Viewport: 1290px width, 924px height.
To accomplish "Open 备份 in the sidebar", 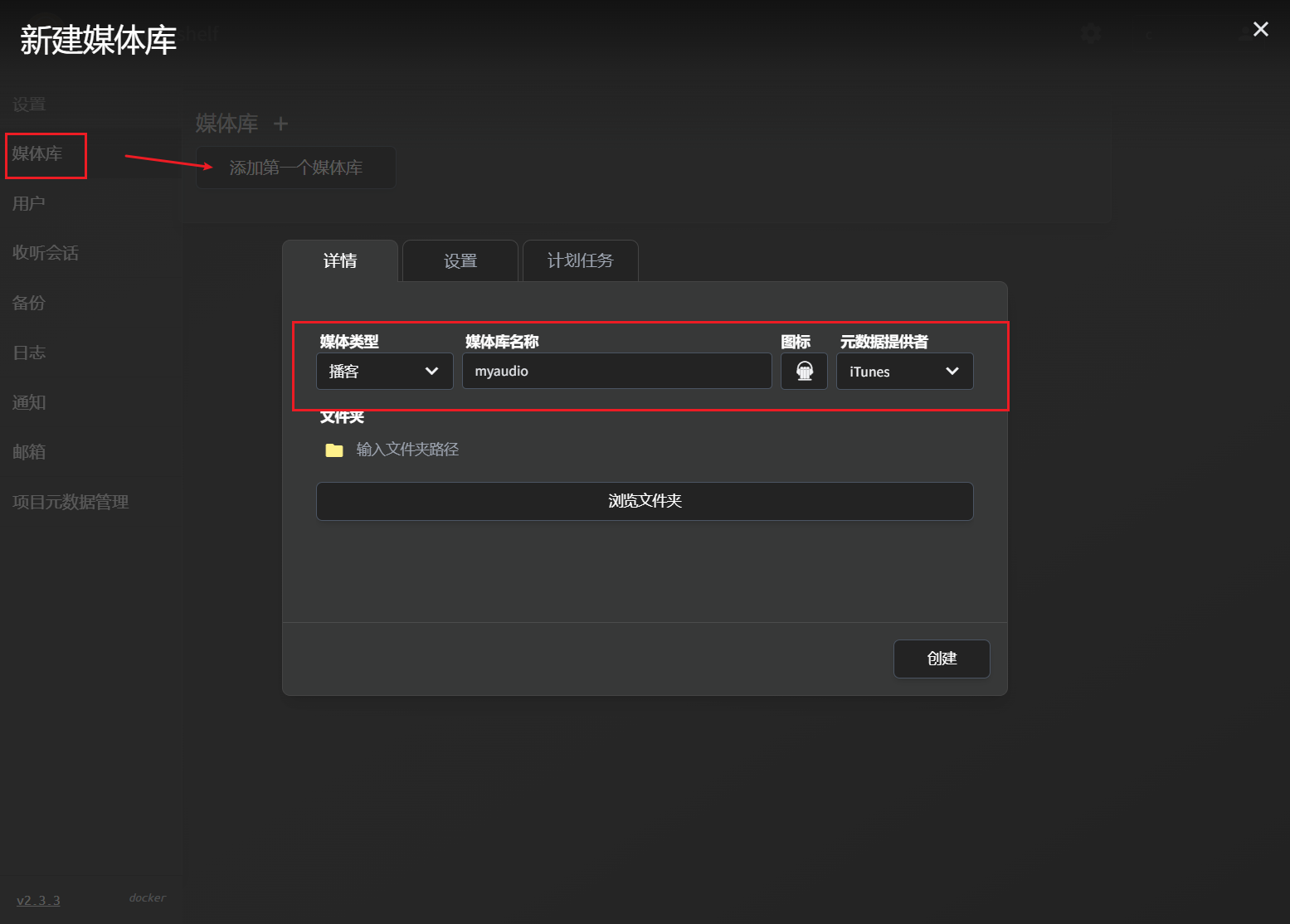I will point(28,303).
